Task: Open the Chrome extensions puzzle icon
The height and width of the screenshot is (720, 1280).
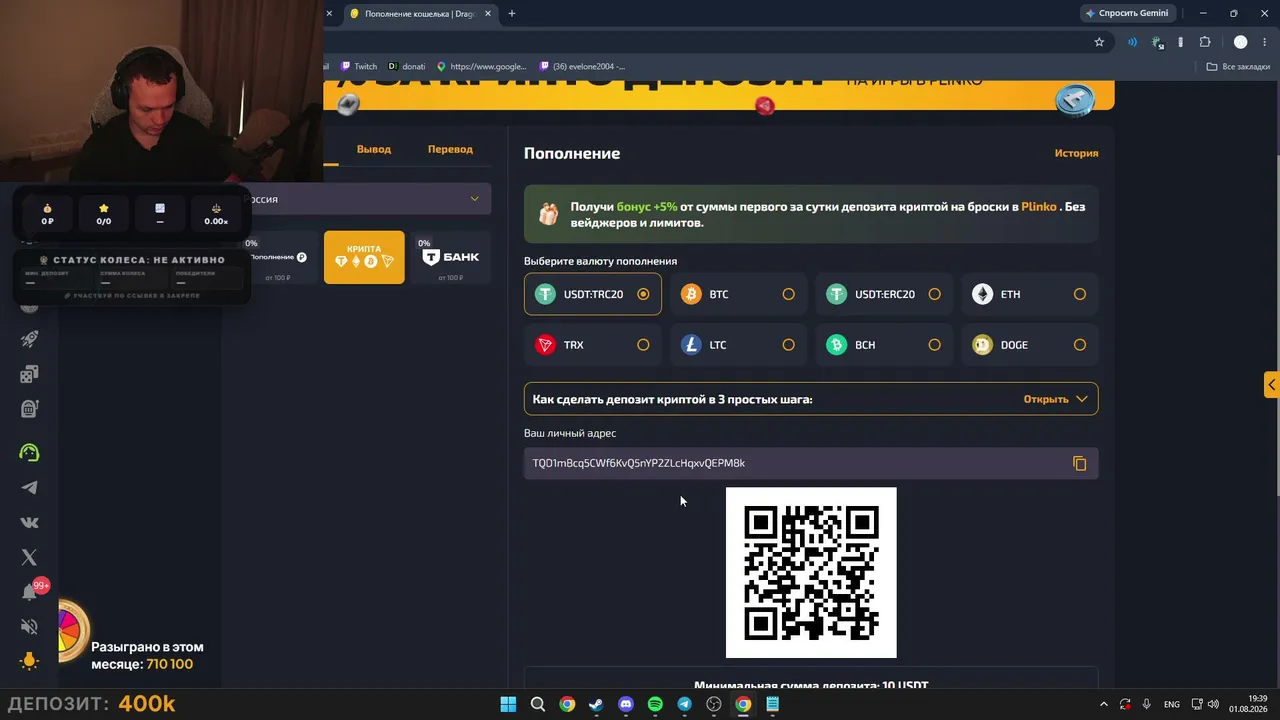Action: coord(1204,42)
